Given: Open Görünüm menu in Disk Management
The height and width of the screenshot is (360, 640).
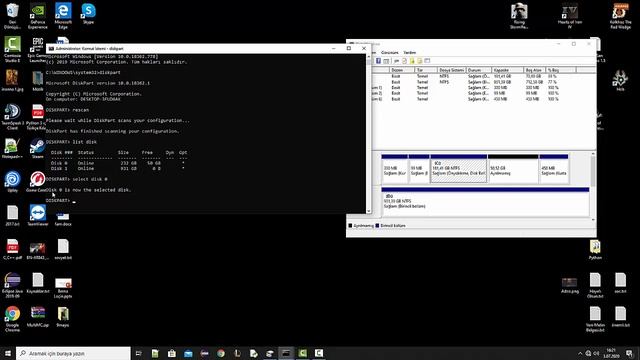Looking at the screenshot, I should click(x=389, y=53).
